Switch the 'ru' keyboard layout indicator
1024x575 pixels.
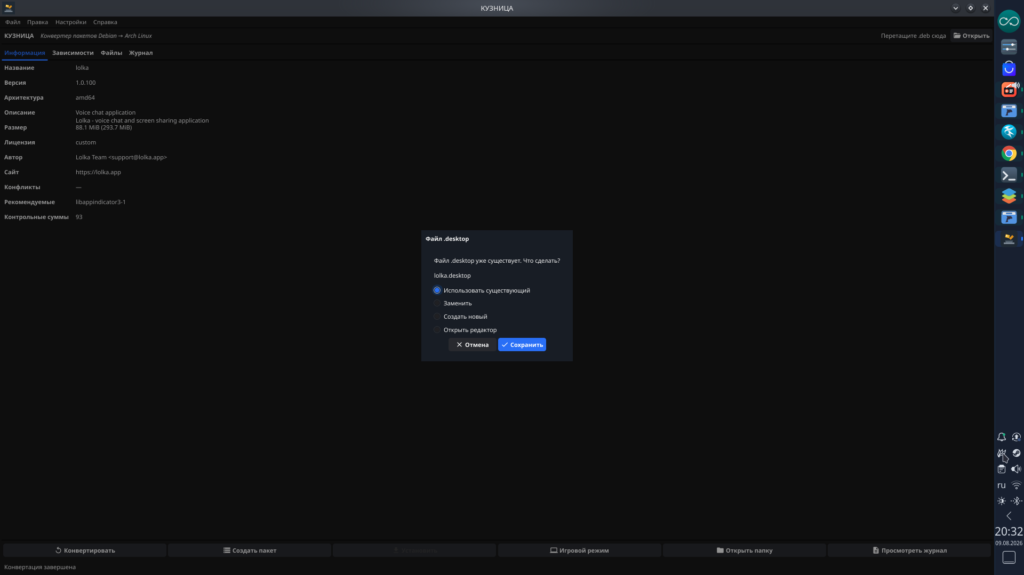click(1001, 485)
